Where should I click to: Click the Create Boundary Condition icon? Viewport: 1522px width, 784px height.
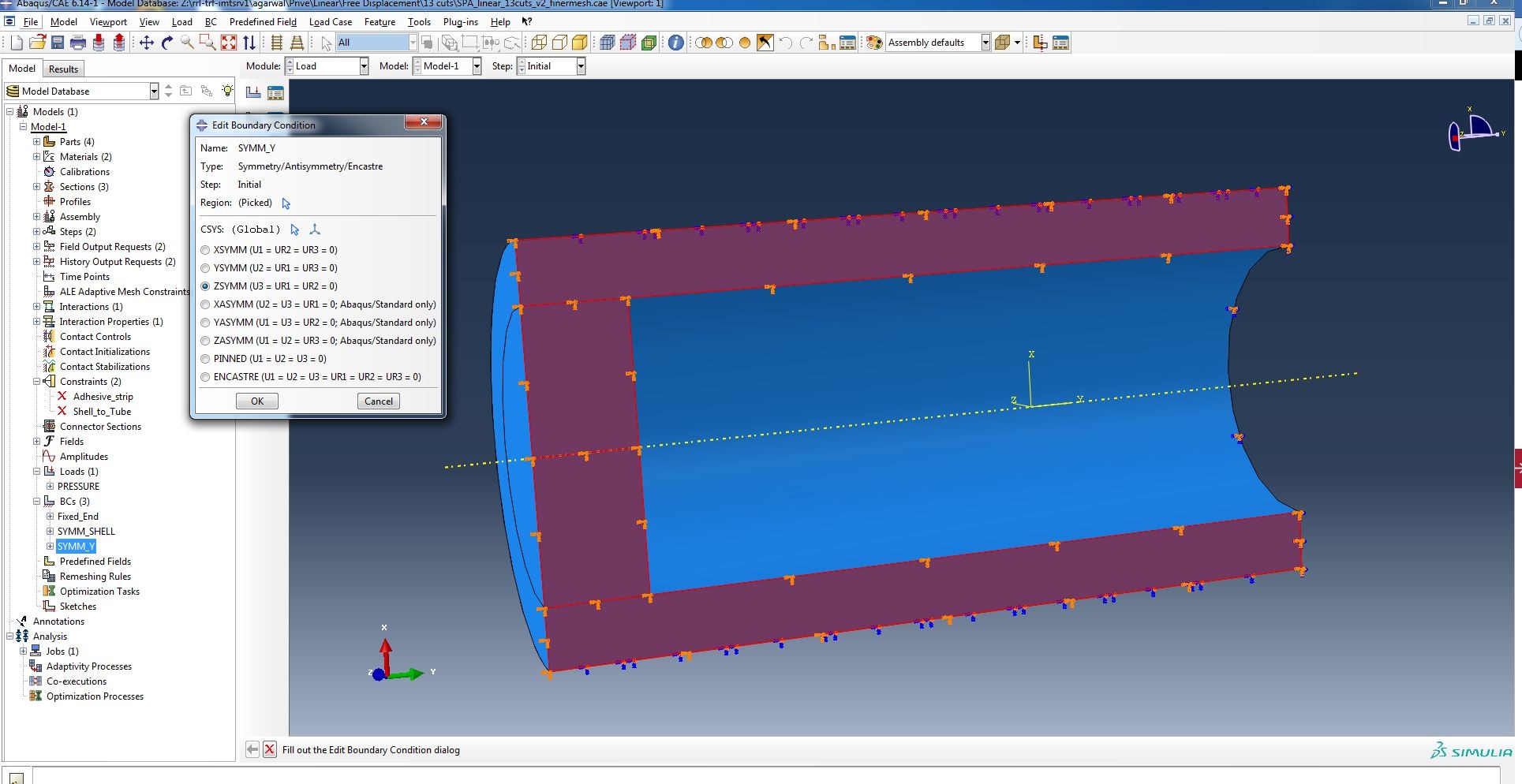pos(253,93)
